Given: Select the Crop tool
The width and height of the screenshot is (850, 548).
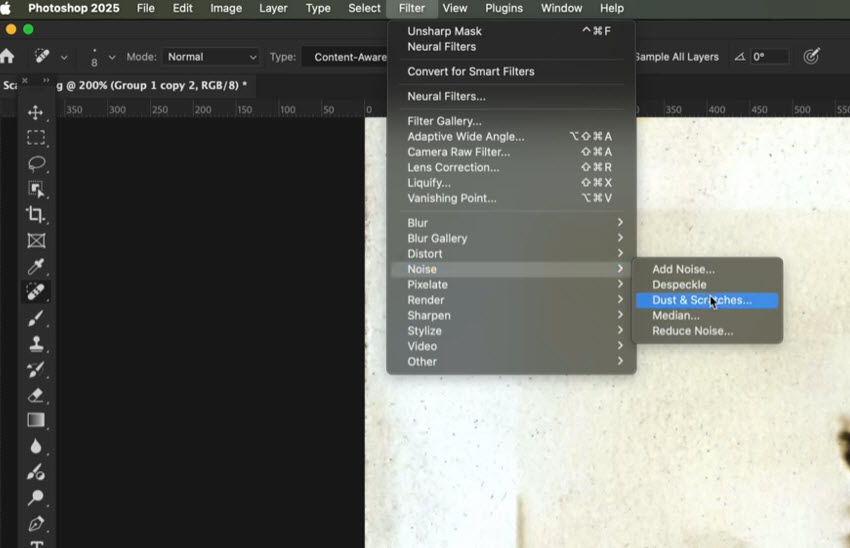Looking at the screenshot, I should pos(36,215).
